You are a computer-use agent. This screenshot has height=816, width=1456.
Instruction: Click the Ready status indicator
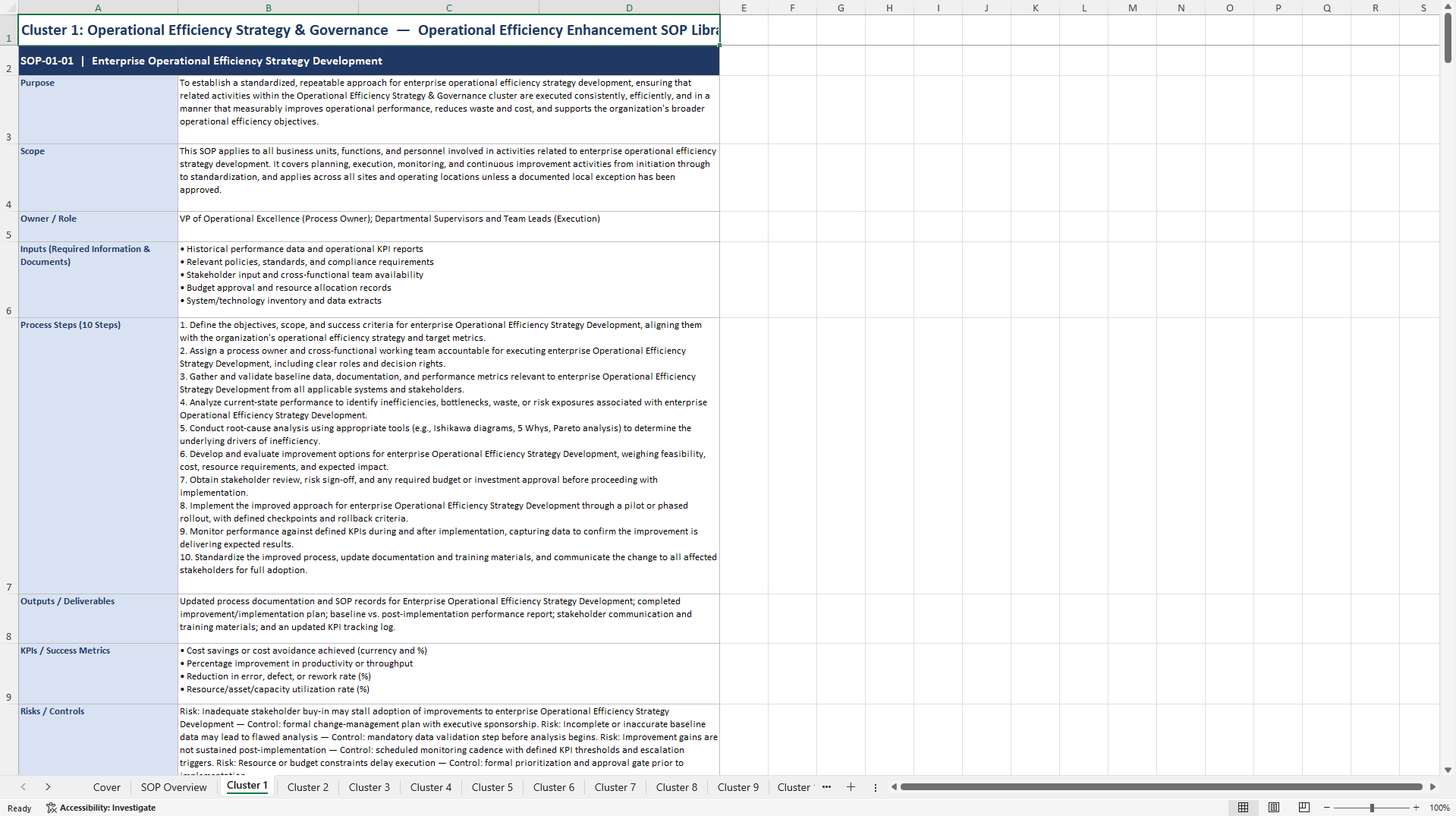(x=20, y=808)
